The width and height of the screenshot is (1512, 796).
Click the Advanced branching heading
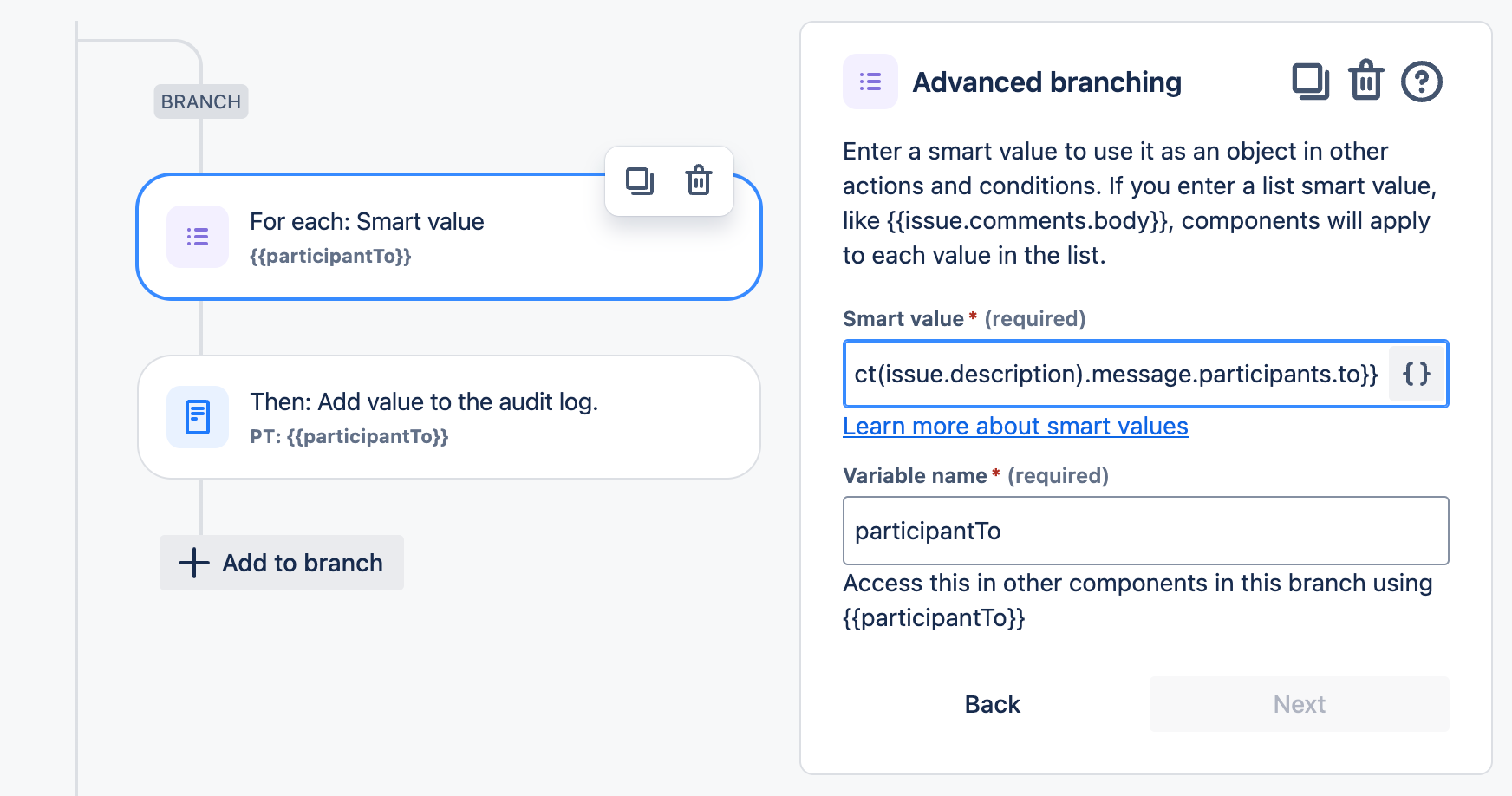[1047, 82]
